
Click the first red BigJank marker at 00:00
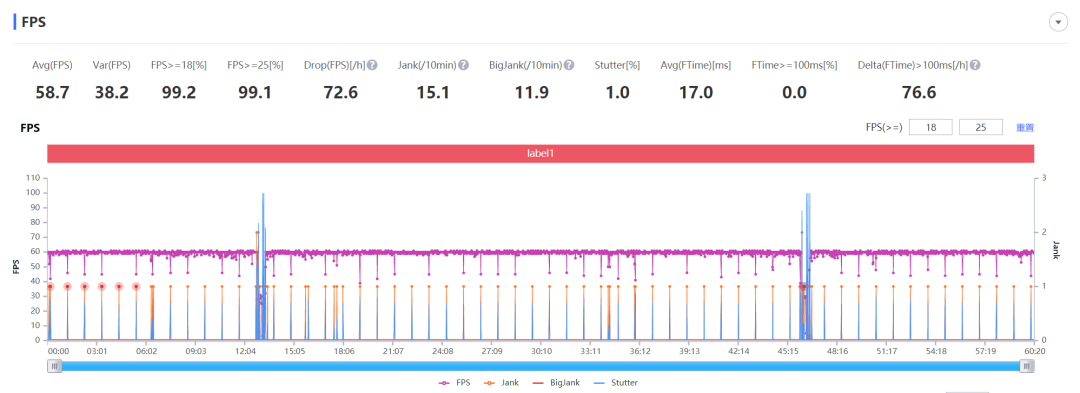[50, 286]
